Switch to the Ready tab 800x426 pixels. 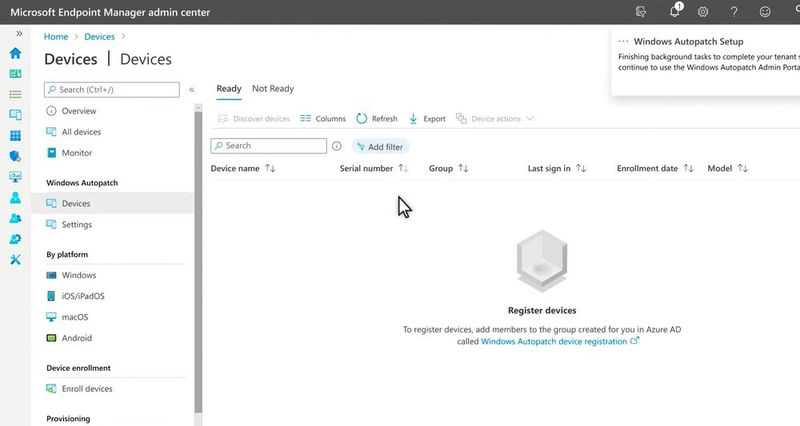click(229, 89)
